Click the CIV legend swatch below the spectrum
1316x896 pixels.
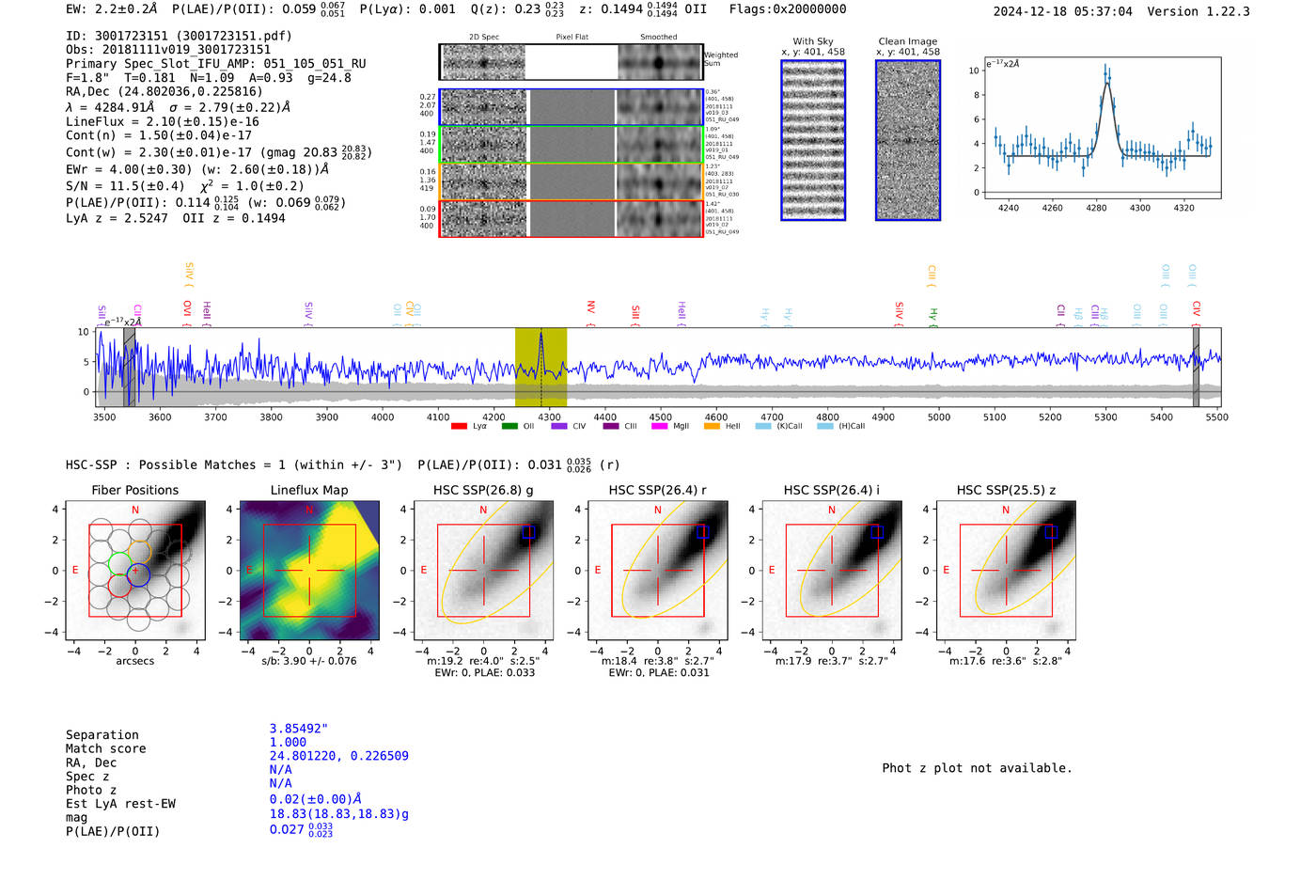pos(559,426)
